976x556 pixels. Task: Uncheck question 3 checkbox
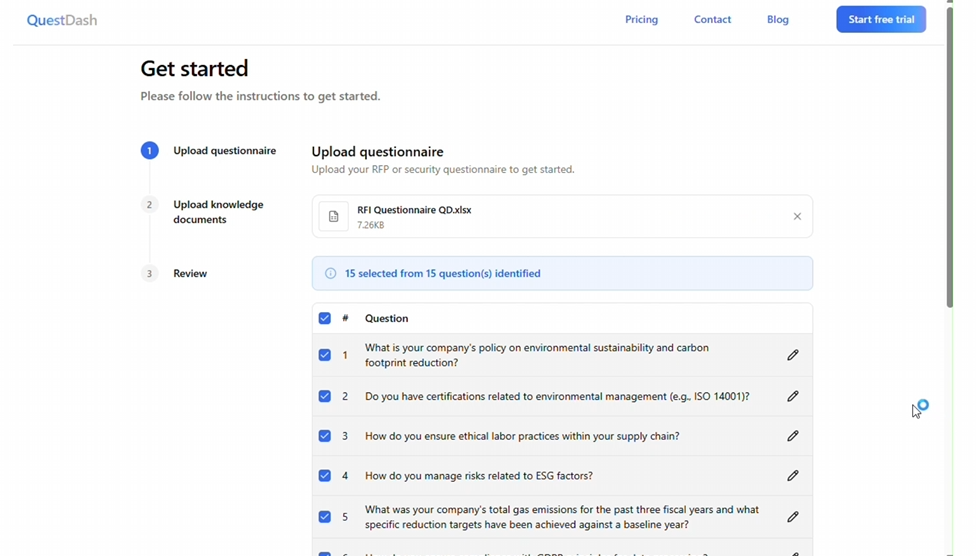324,436
